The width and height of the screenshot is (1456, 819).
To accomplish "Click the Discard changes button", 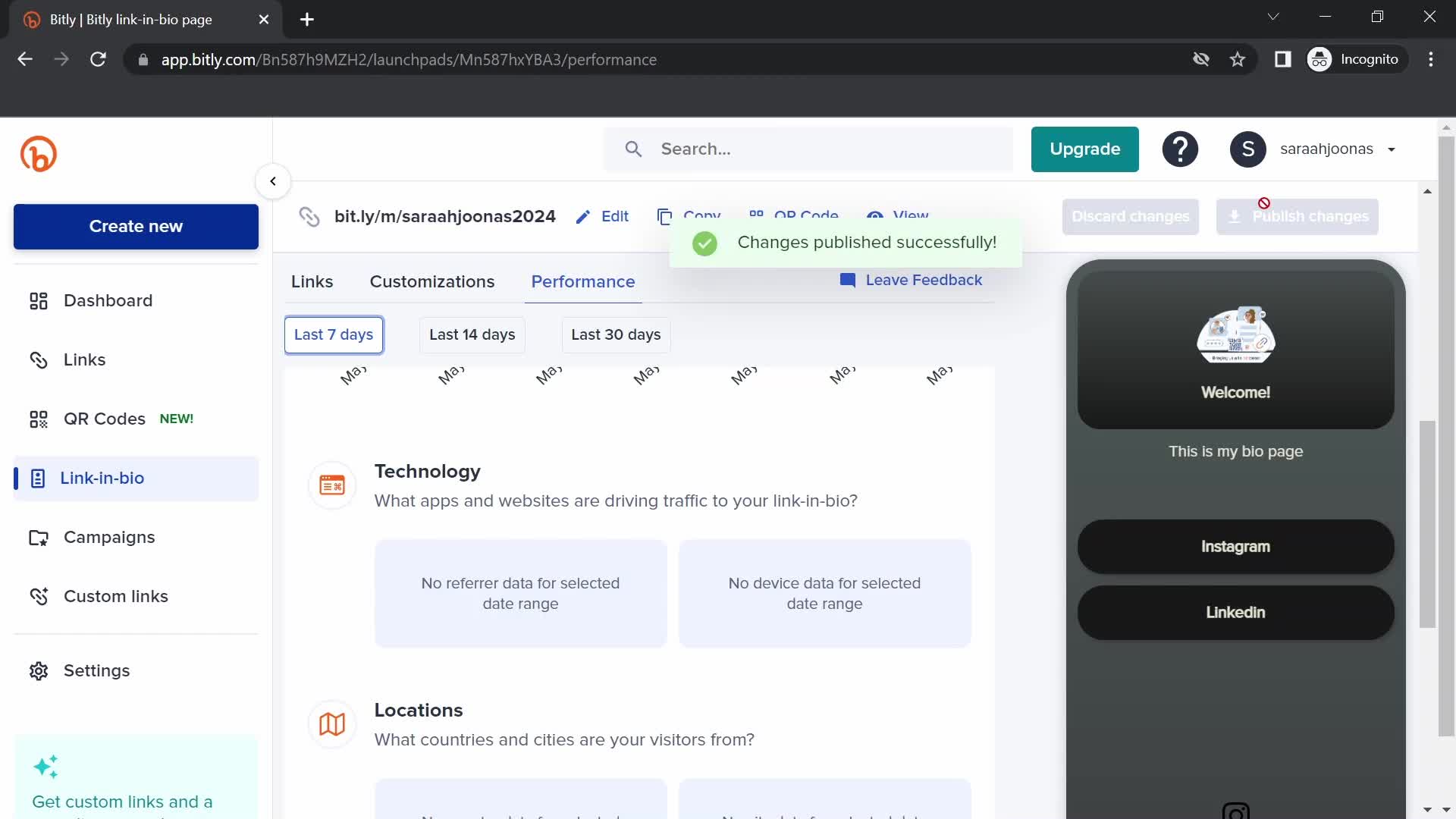I will coord(1130,217).
